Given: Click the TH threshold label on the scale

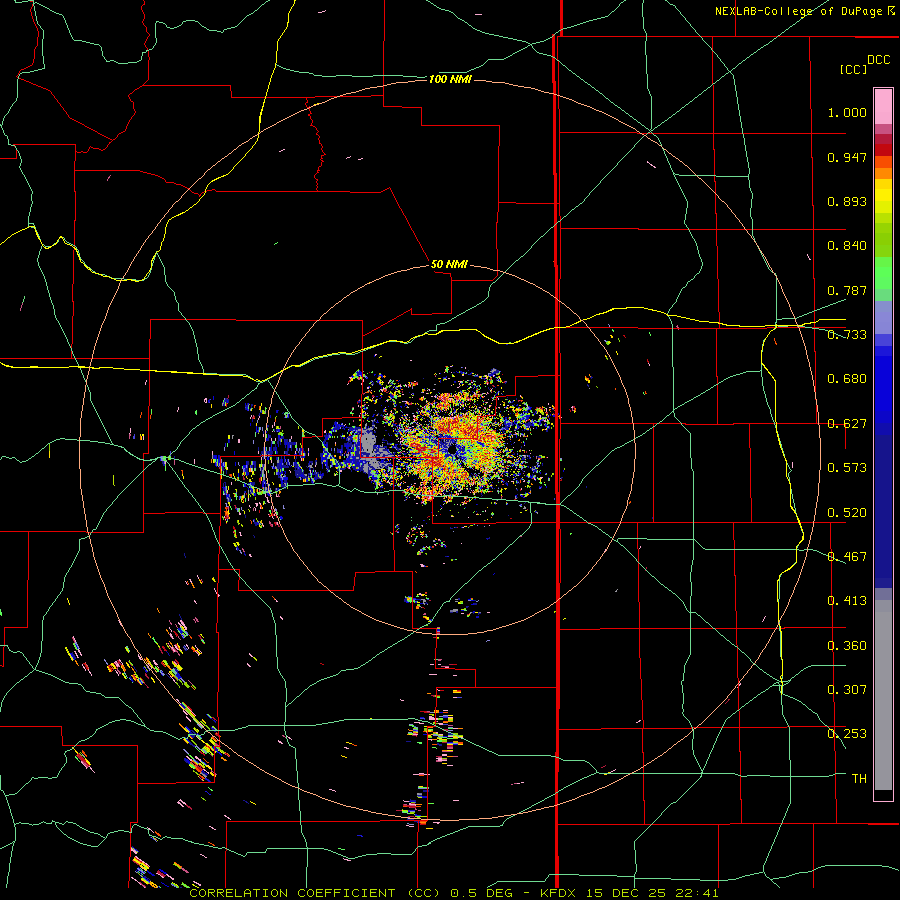Looking at the screenshot, I should click(859, 778).
